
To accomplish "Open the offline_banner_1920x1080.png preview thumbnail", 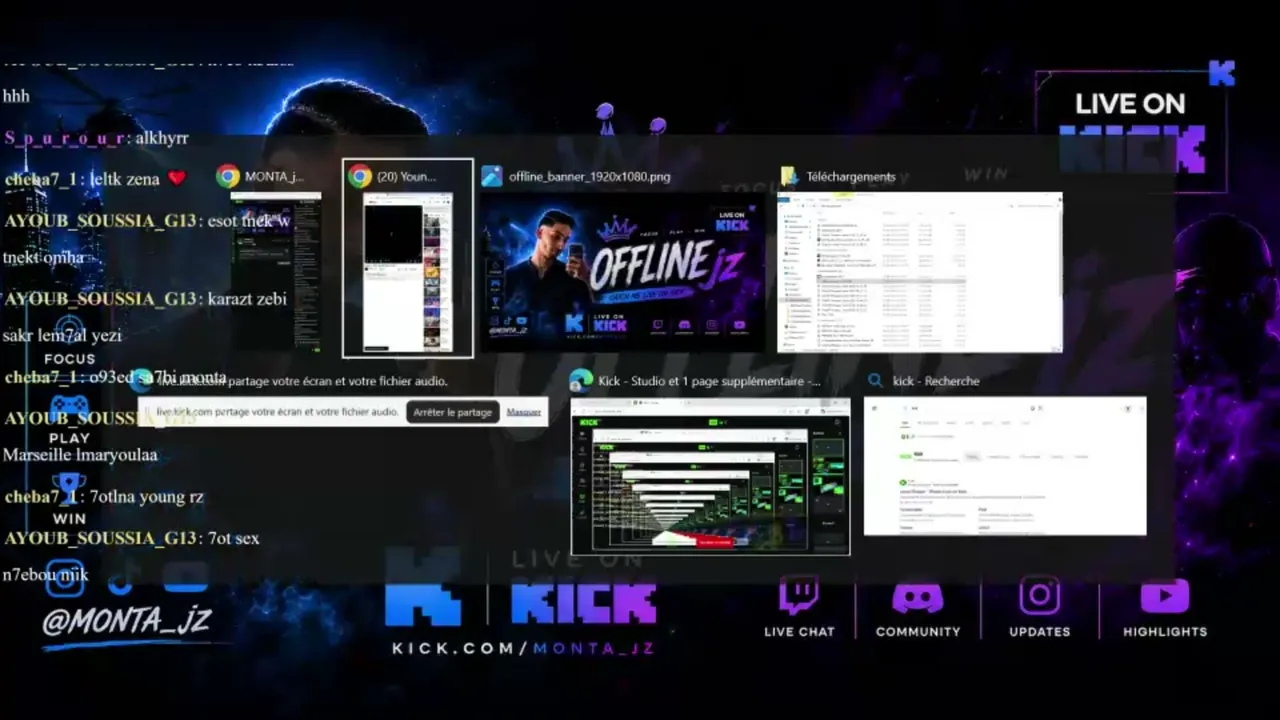I will [x=622, y=272].
